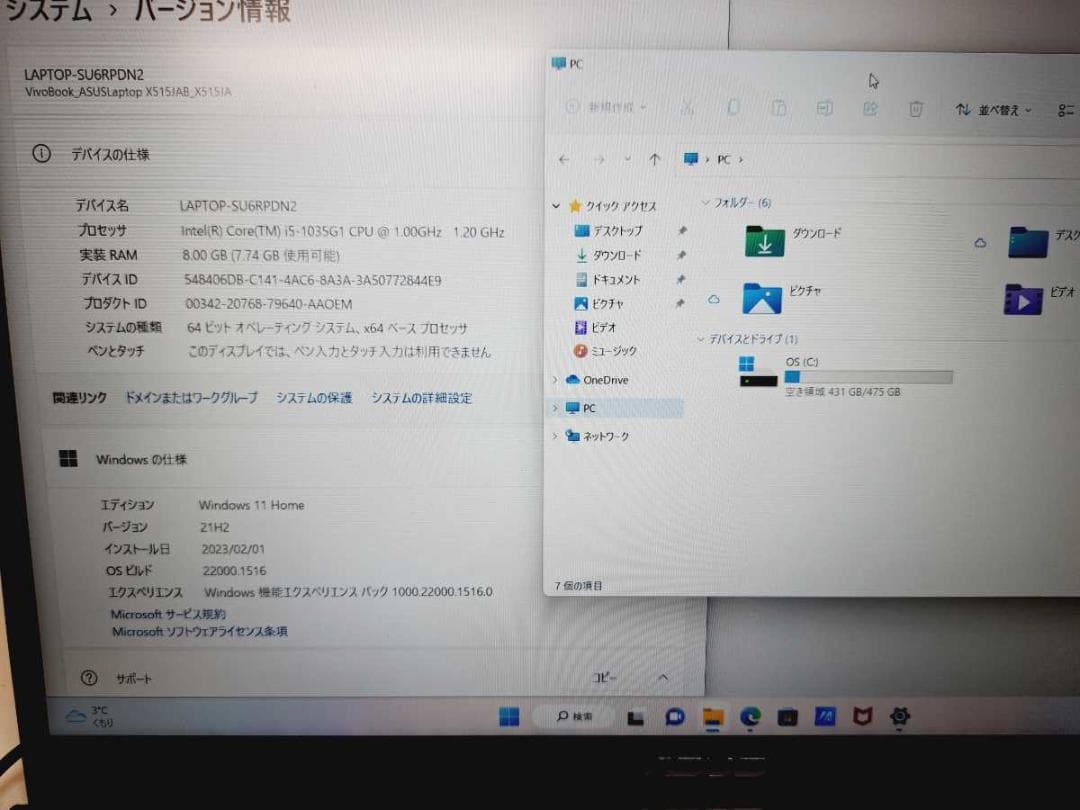The height and width of the screenshot is (810, 1080).
Task: Click the Rename icon in Explorer
Action: (x=825, y=108)
